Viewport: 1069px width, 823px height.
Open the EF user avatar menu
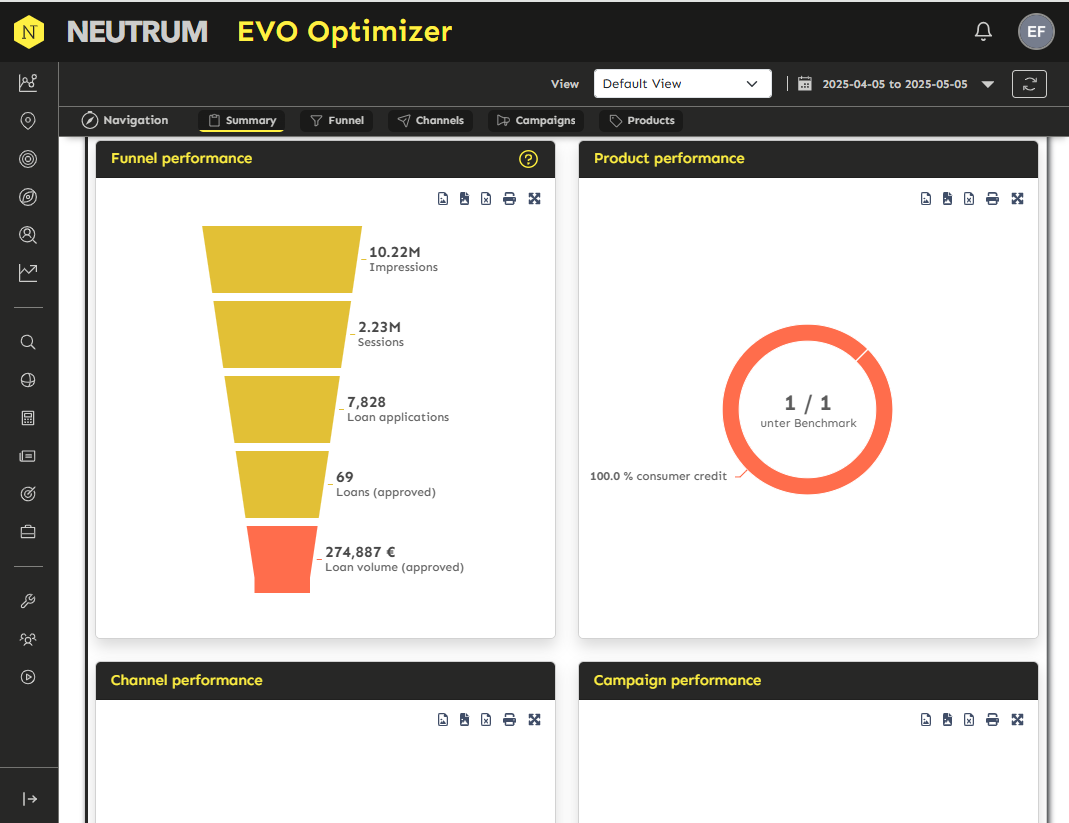(x=1036, y=31)
